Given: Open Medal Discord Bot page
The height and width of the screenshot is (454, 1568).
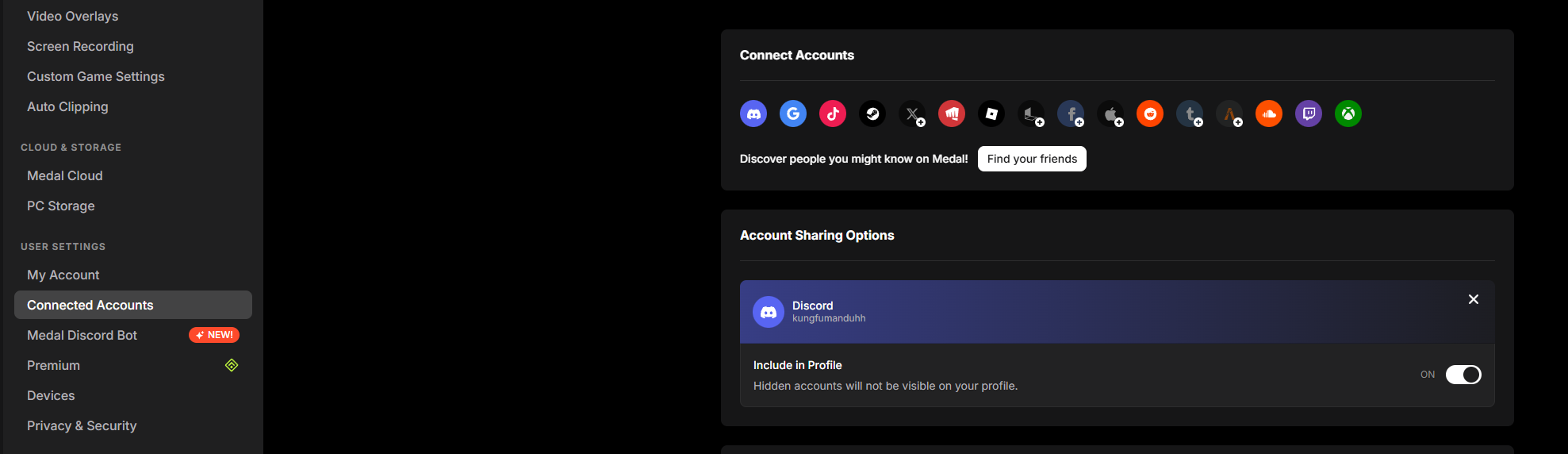Looking at the screenshot, I should pyautogui.click(x=82, y=335).
